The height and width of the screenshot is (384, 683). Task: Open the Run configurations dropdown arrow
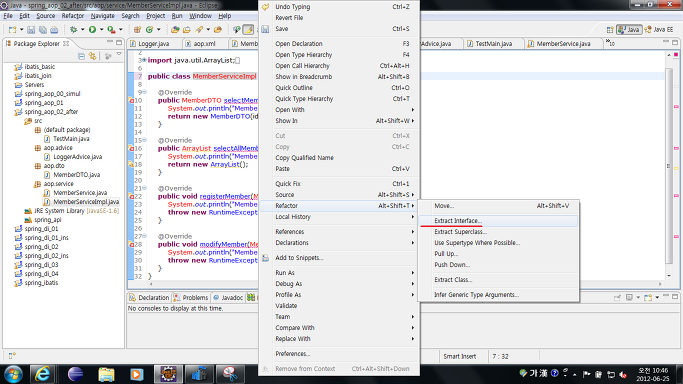tap(101, 30)
